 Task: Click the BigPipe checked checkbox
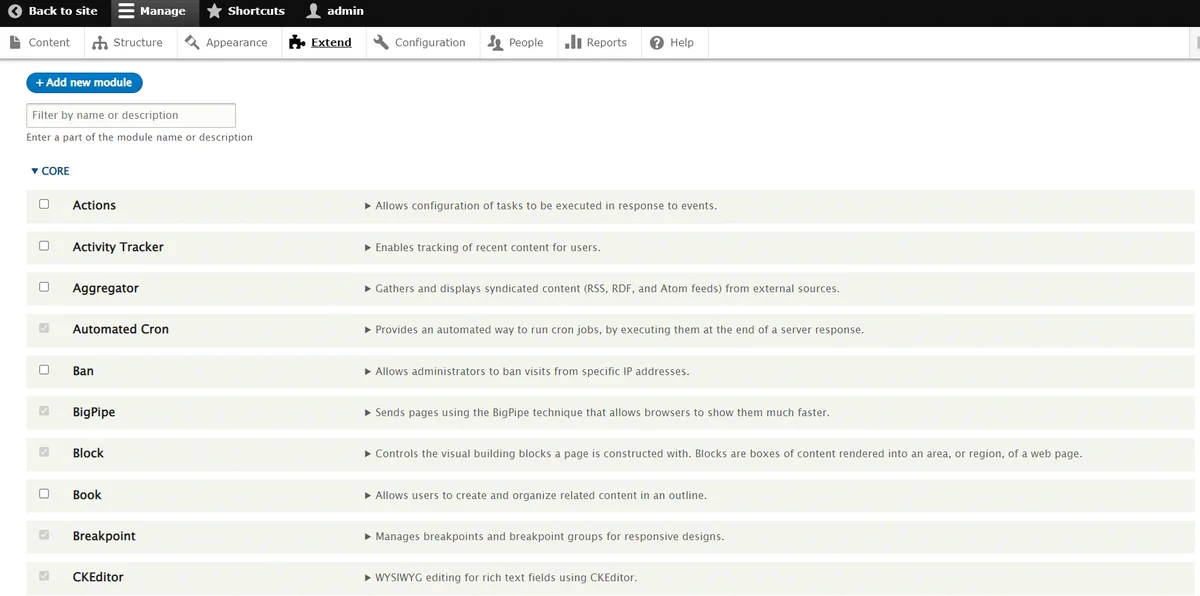click(x=44, y=411)
